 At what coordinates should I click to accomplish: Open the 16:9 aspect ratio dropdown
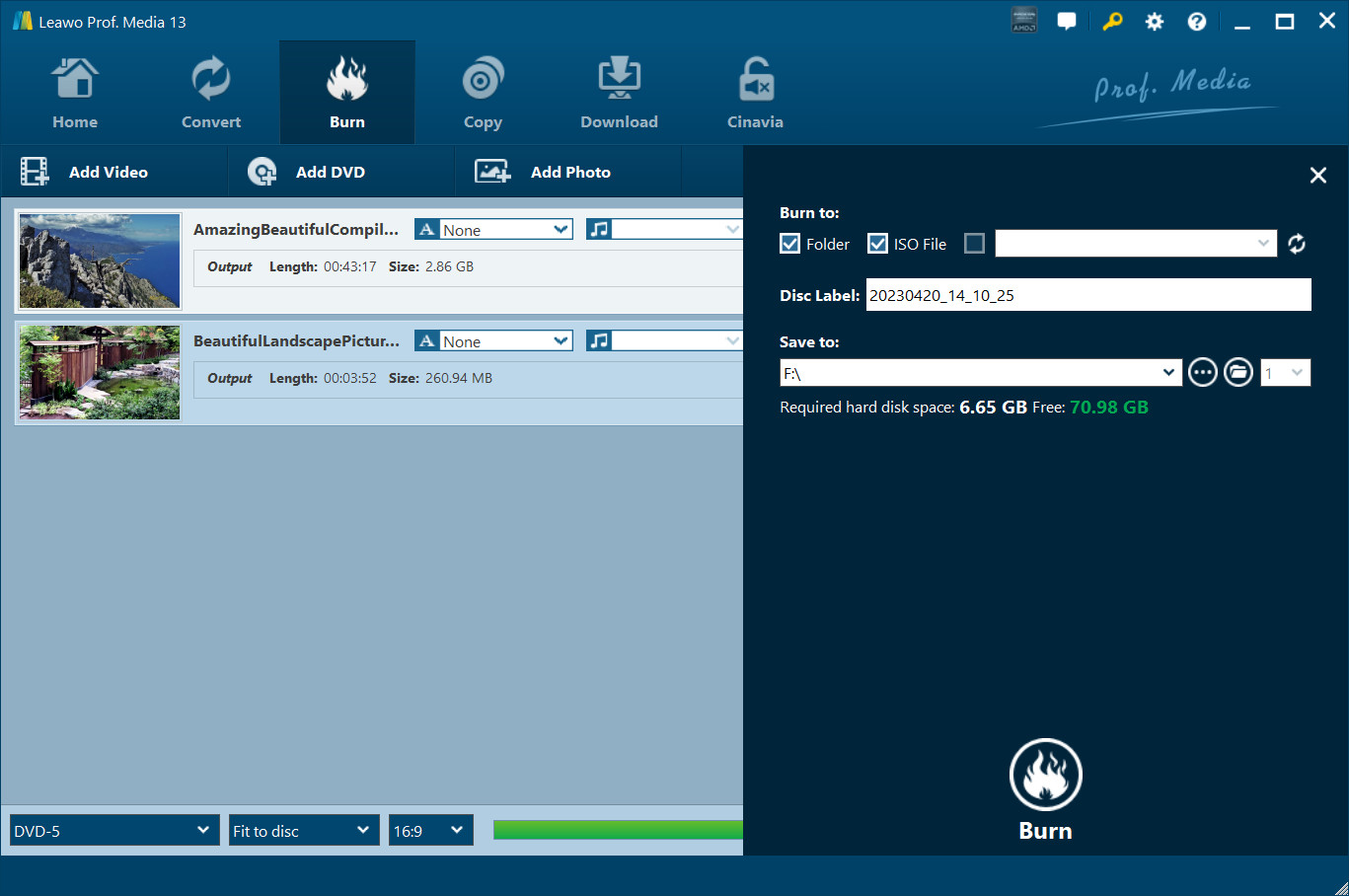[430, 831]
